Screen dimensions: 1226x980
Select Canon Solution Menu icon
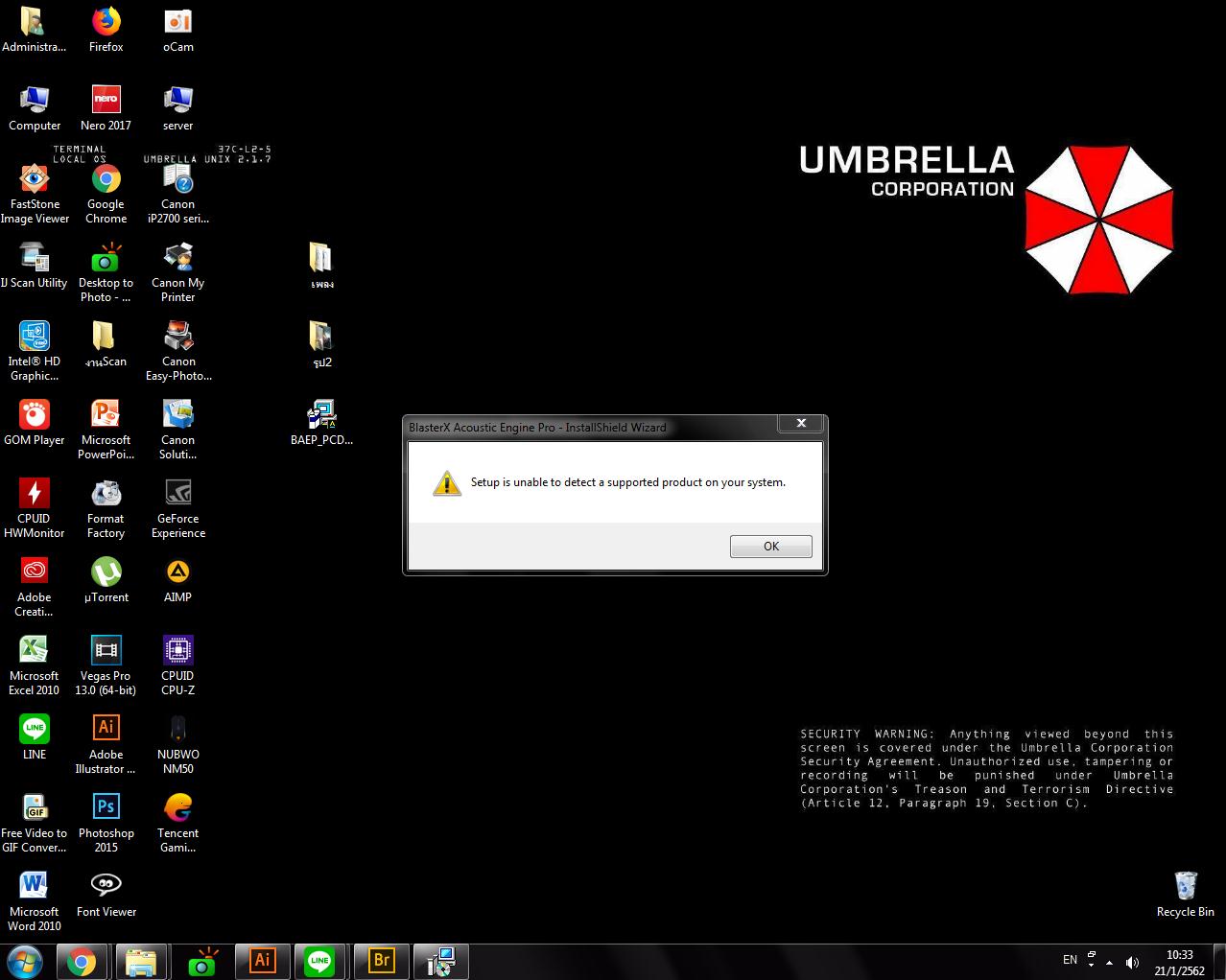click(178, 430)
